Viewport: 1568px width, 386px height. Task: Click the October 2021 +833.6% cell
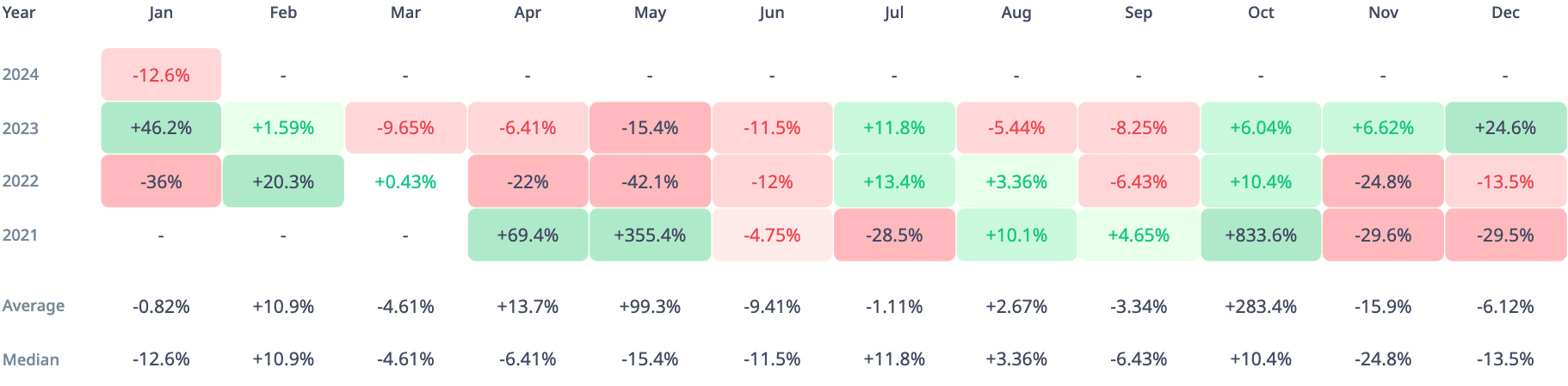(x=1261, y=235)
